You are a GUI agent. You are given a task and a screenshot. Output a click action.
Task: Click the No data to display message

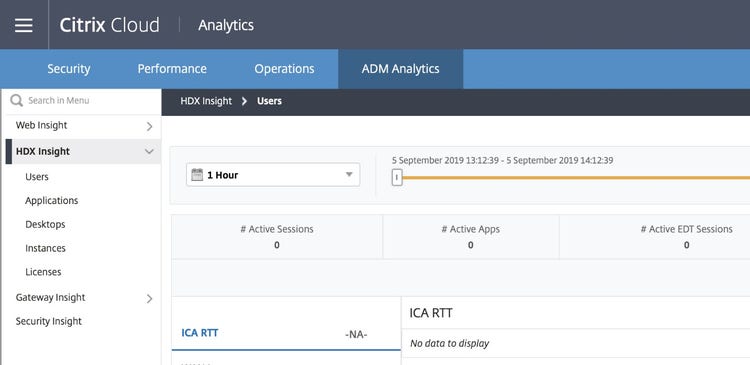450,343
